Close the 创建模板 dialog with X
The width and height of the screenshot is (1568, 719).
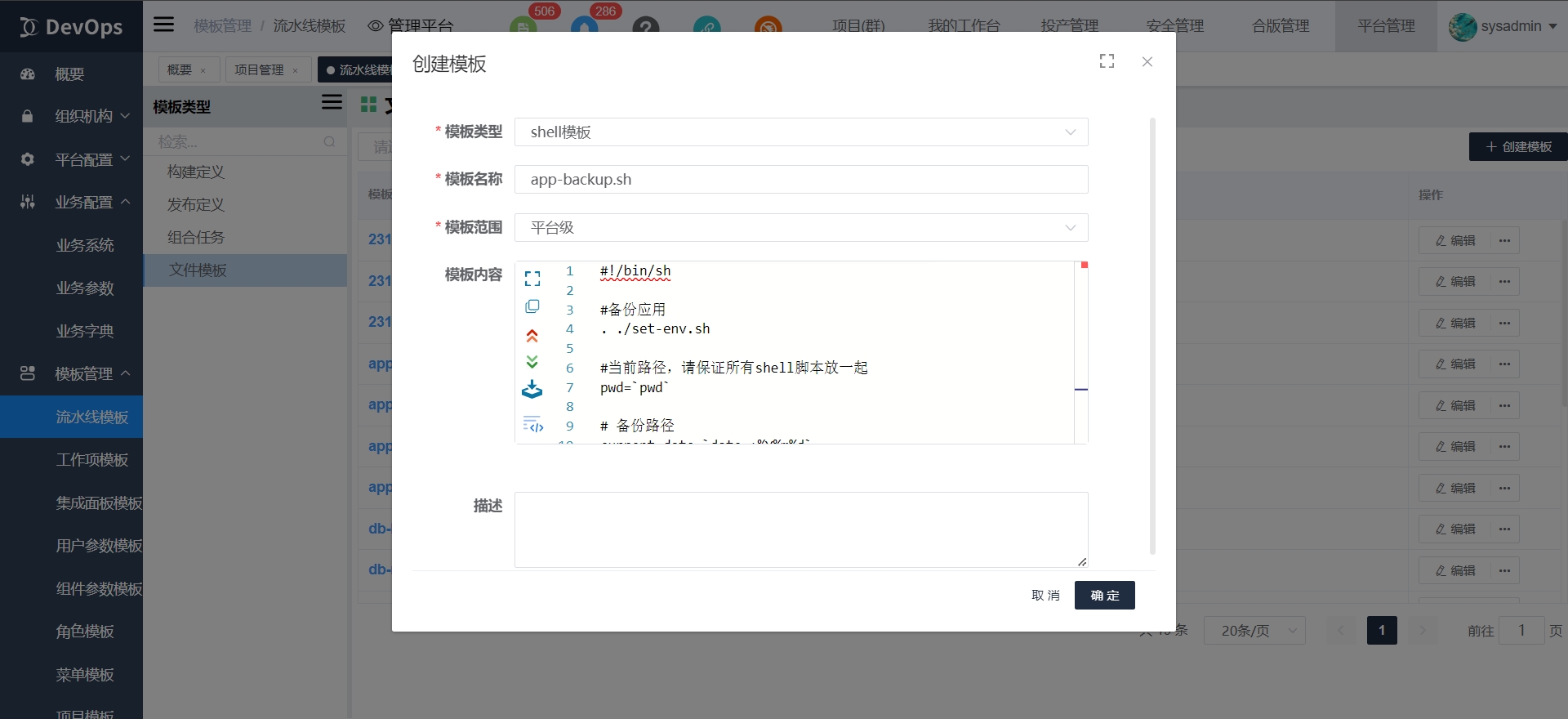(x=1147, y=62)
